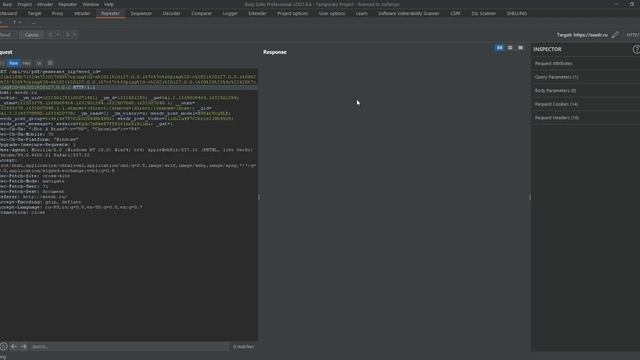Go to previous search match arrow
Image resolution: width=640 pixels, height=360 pixels.
click(14, 347)
